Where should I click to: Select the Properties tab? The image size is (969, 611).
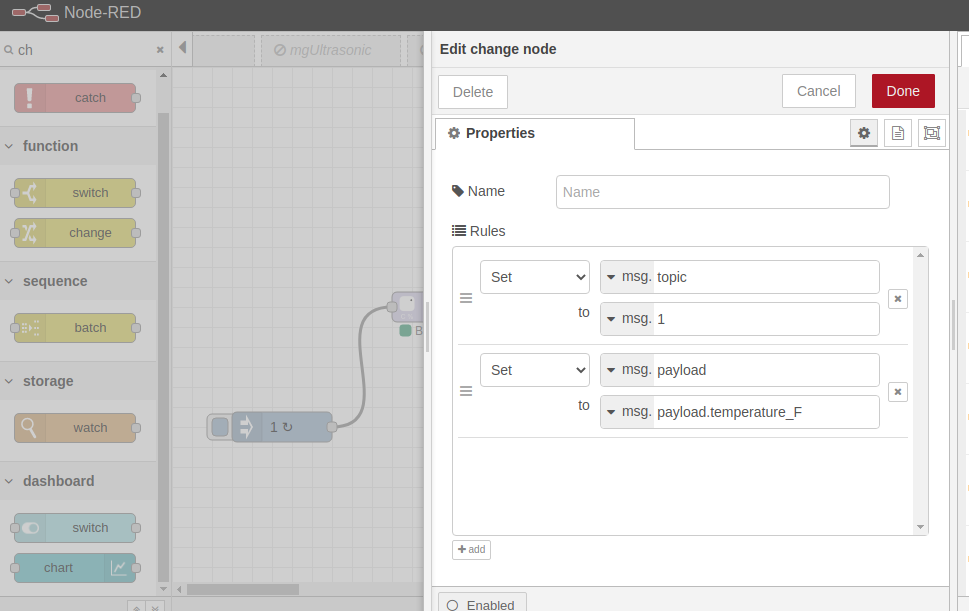click(534, 133)
